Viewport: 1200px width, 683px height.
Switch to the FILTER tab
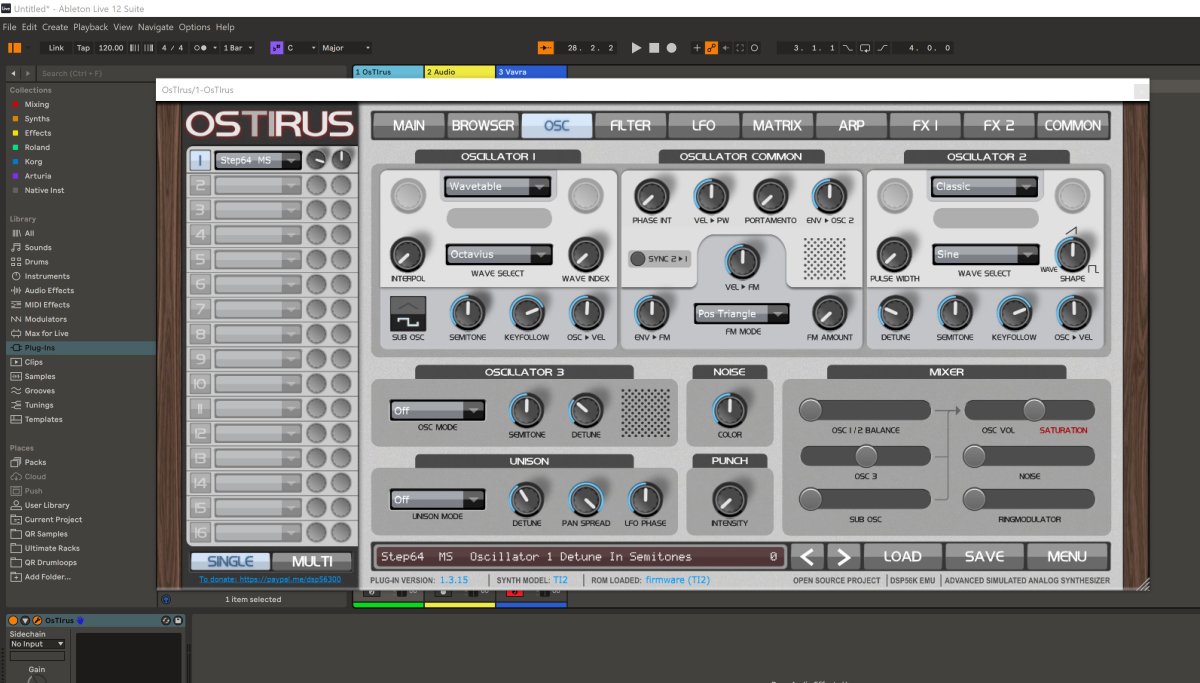pos(630,125)
